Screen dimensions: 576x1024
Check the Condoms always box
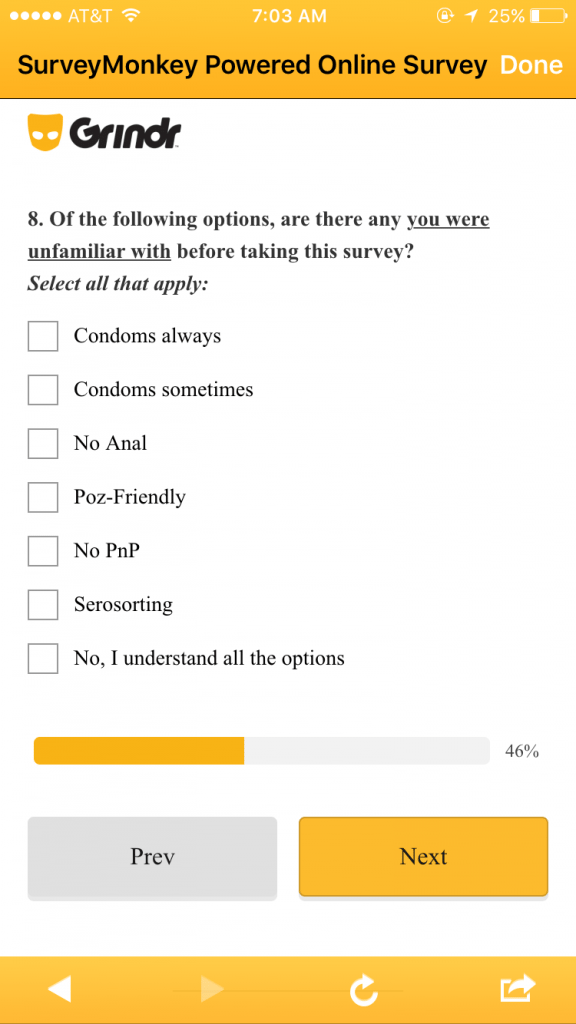(43, 336)
